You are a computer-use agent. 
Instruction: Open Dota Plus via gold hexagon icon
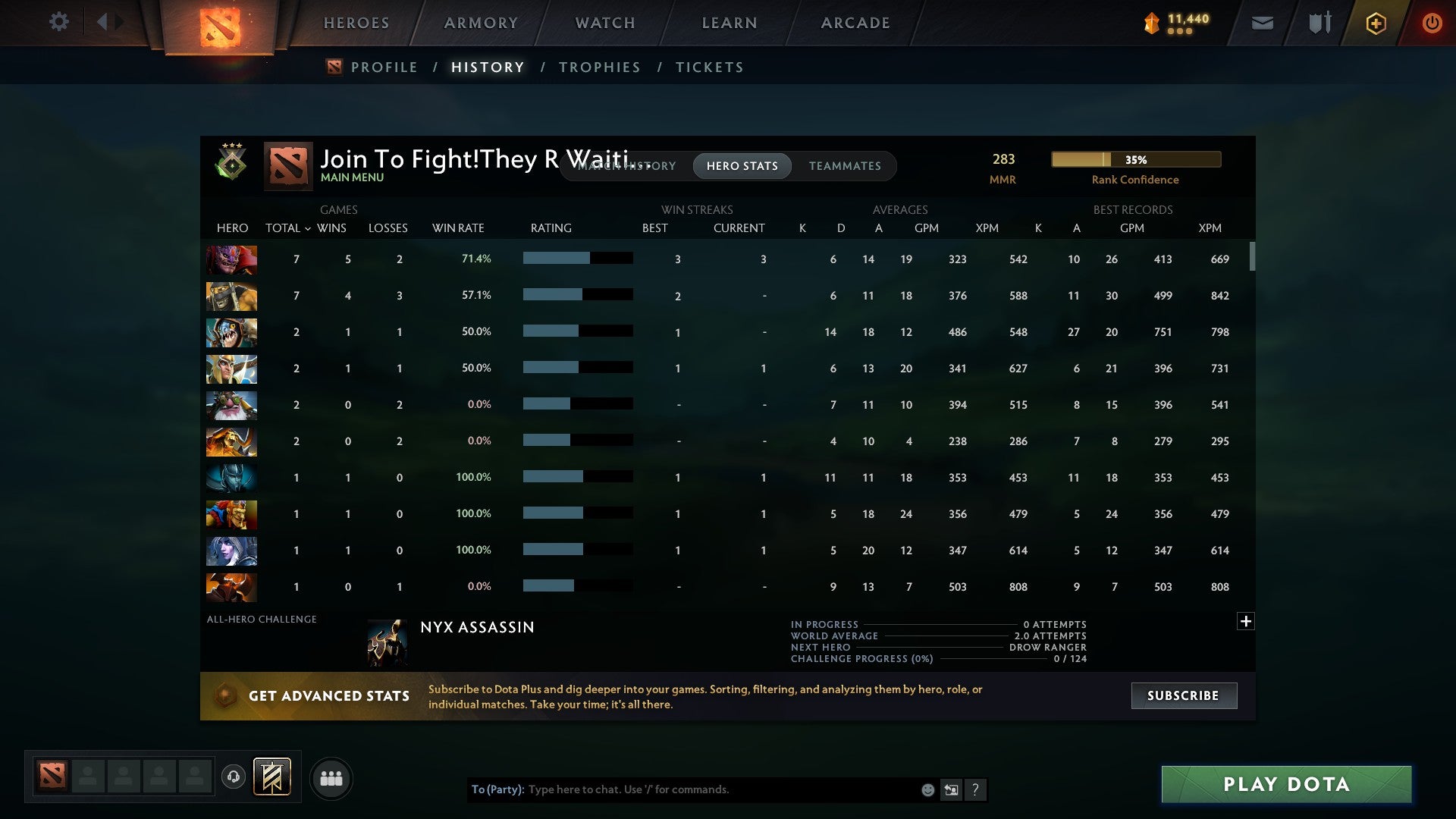1375,23
